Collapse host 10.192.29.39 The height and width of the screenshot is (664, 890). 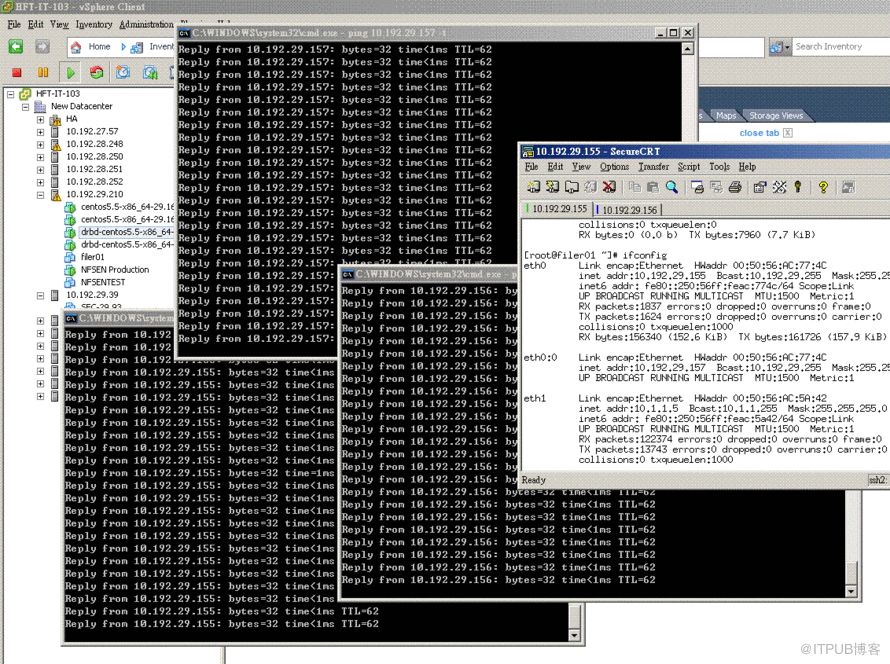pyautogui.click(x=40, y=296)
